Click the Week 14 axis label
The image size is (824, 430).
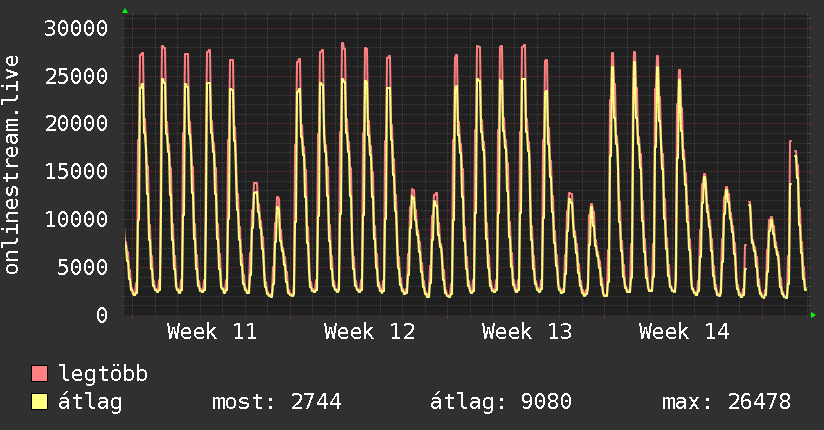tap(685, 331)
